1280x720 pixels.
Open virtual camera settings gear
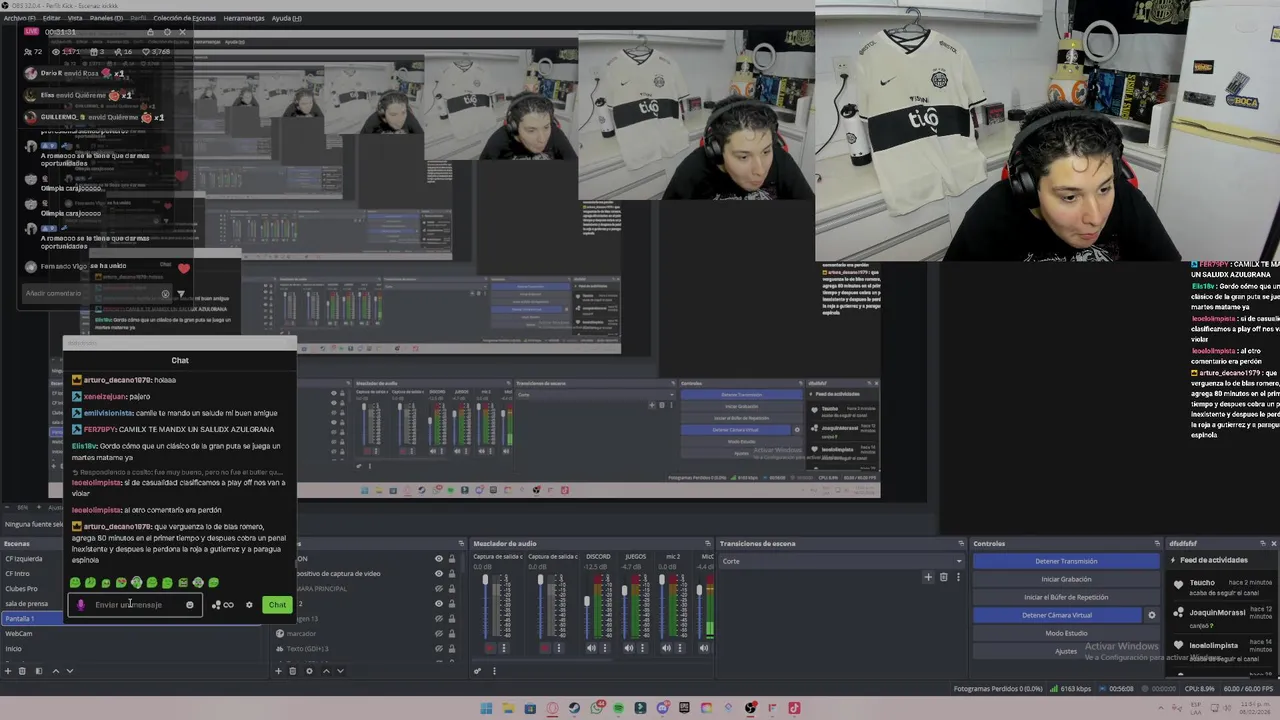tap(1152, 615)
